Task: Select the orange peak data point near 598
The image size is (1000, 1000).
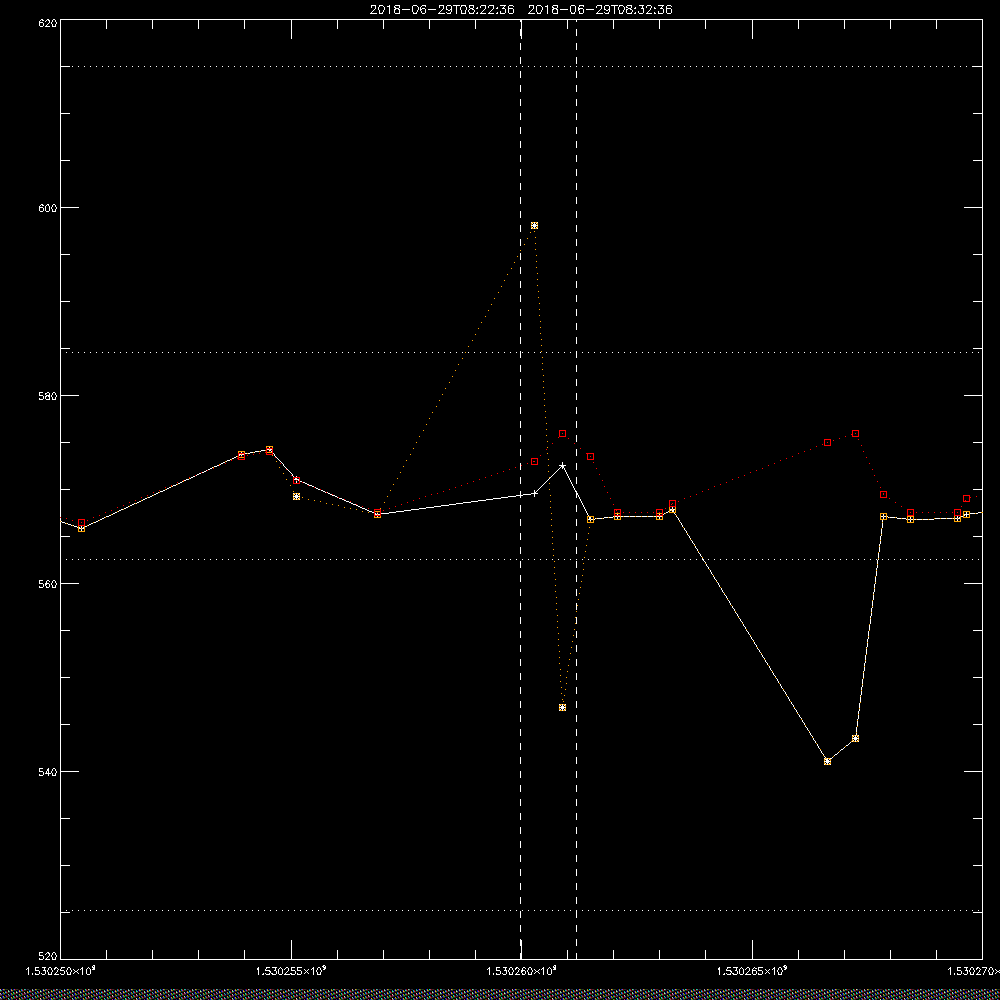Action: 534,226
